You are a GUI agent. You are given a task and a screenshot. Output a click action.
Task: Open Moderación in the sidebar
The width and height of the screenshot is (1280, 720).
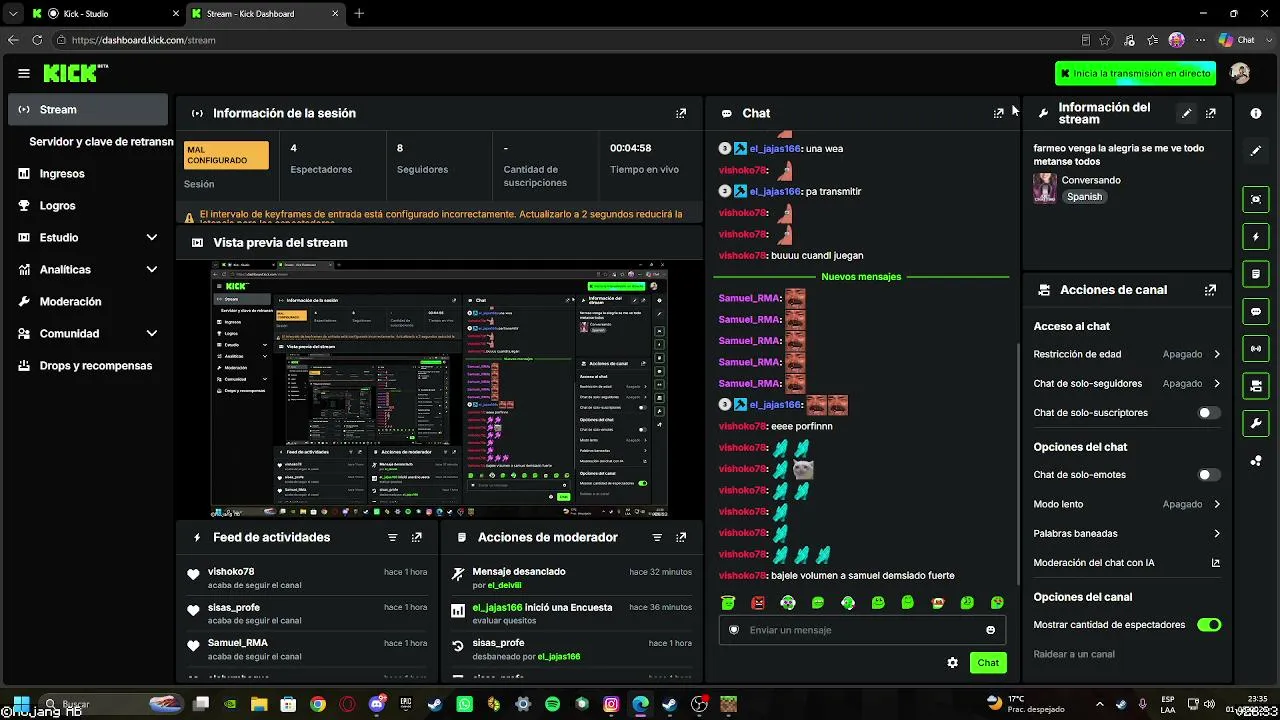pos(88,302)
